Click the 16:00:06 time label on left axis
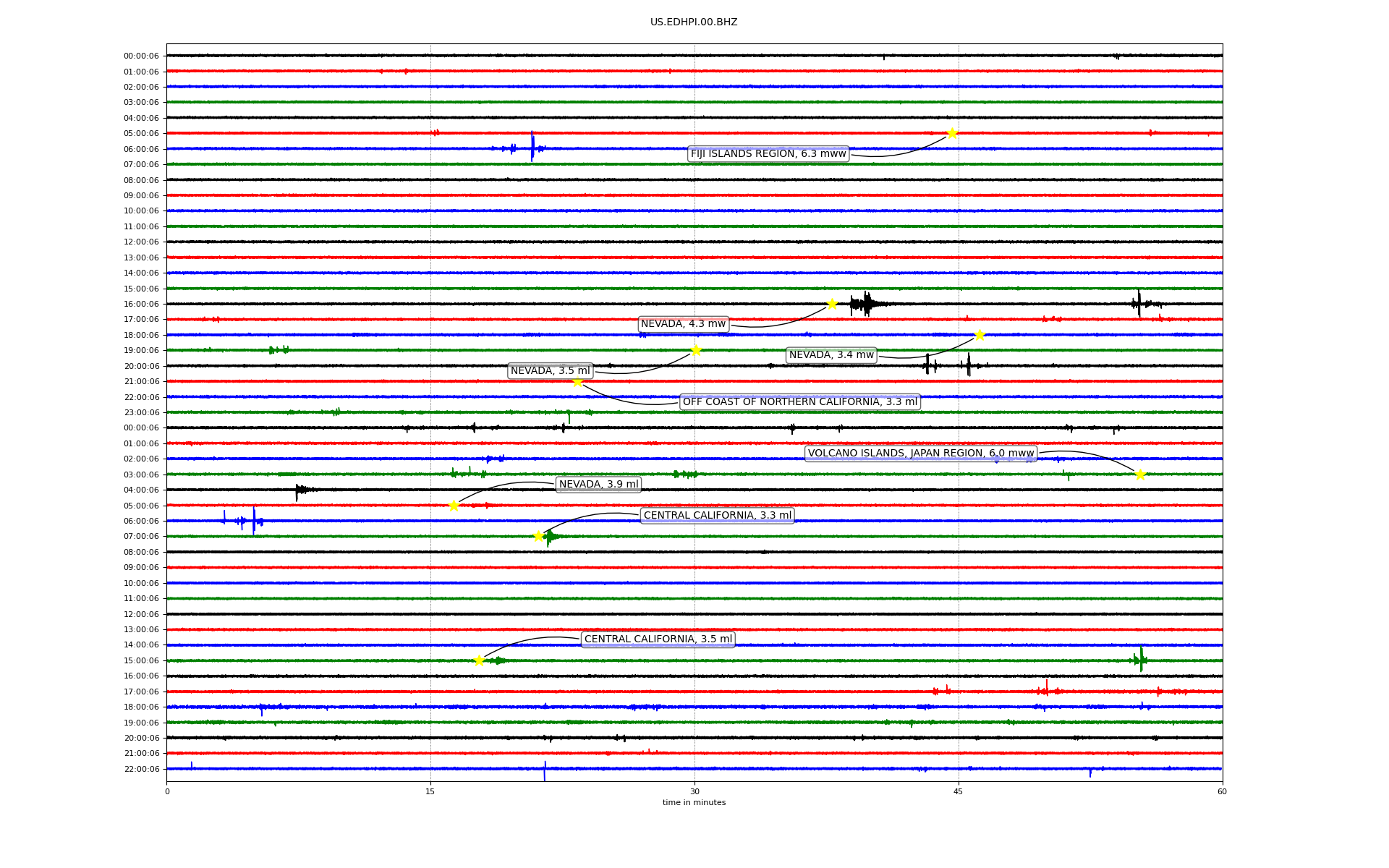The height and width of the screenshot is (868, 1389). (x=141, y=305)
